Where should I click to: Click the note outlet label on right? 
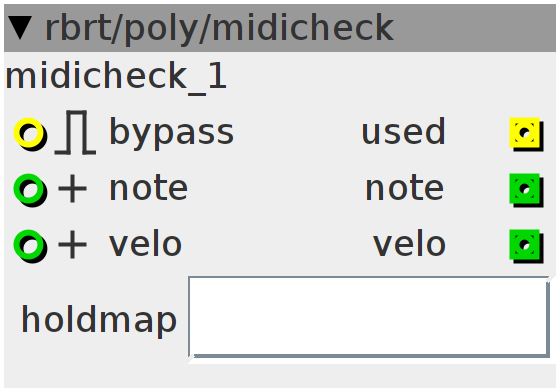[404, 189]
